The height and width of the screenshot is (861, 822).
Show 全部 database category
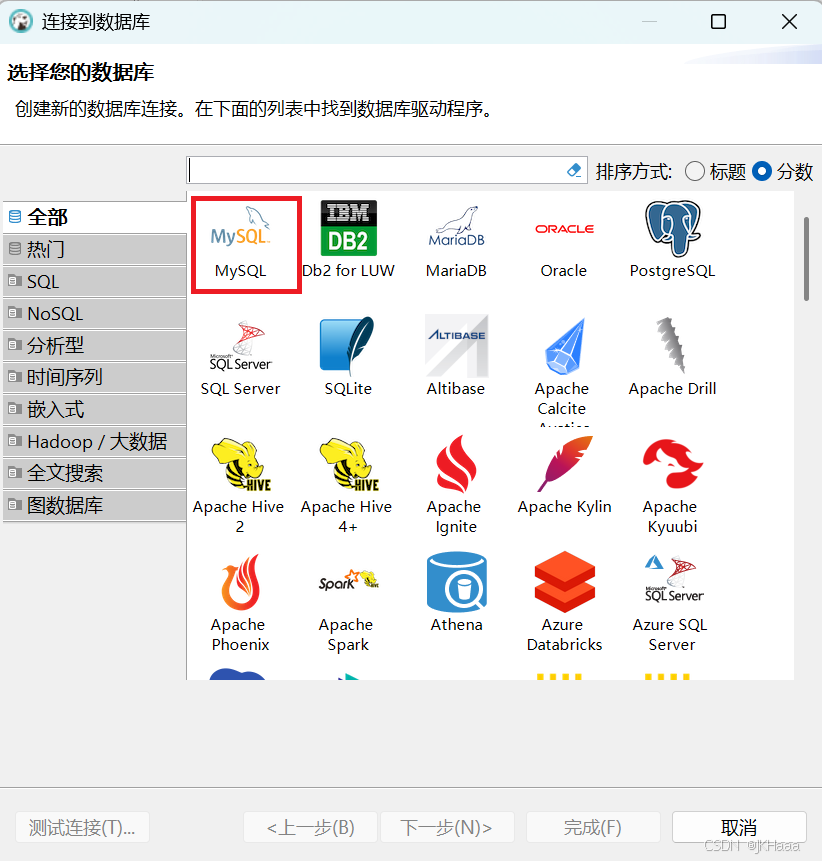tap(94, 217)
